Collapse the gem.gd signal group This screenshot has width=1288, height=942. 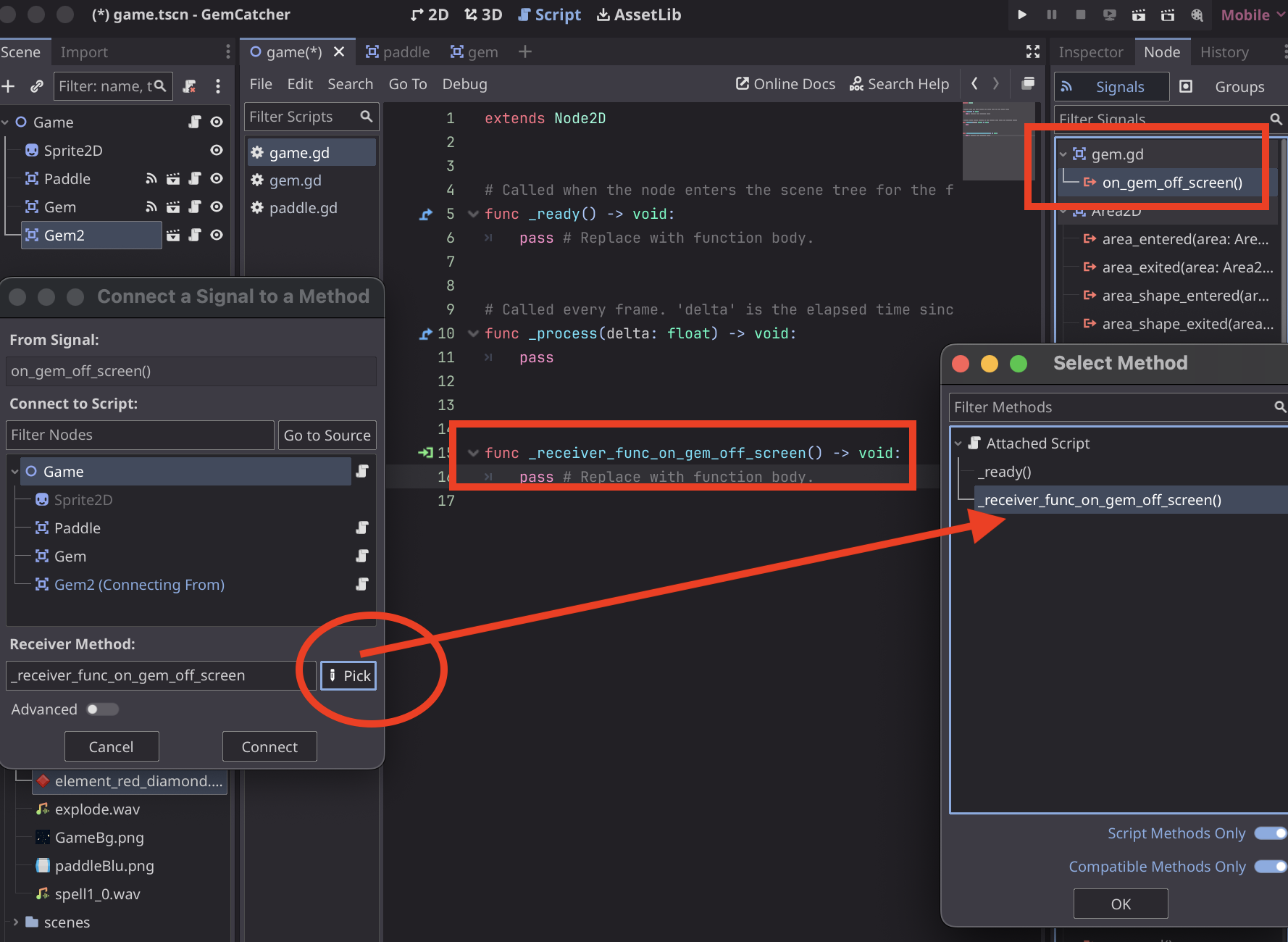[x=1063, y=154]
